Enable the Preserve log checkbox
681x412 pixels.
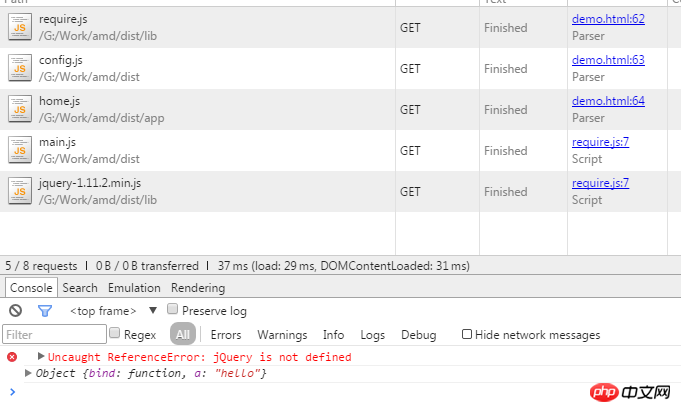[x=173, y=310]
